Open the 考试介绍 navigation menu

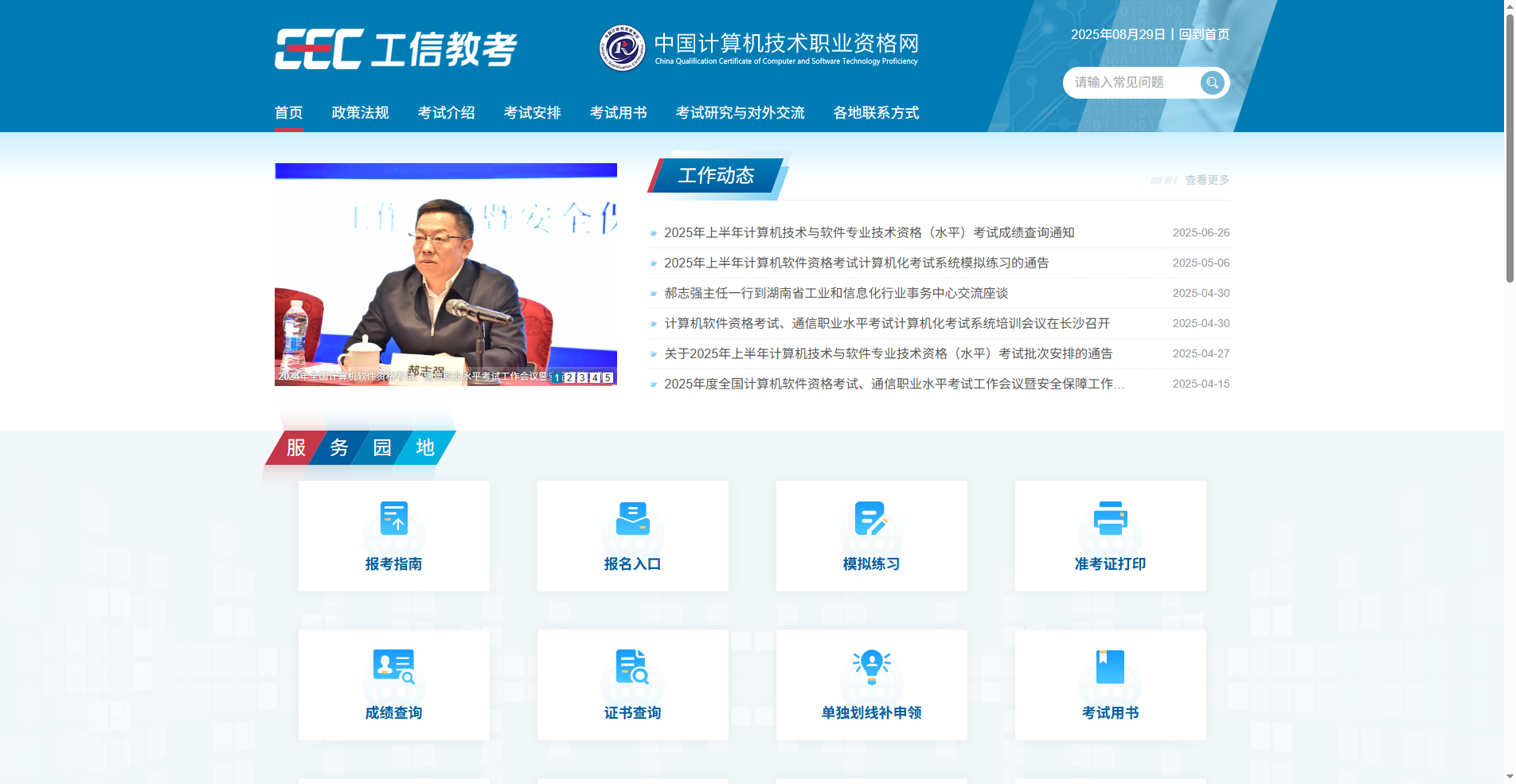click(447, 113)
